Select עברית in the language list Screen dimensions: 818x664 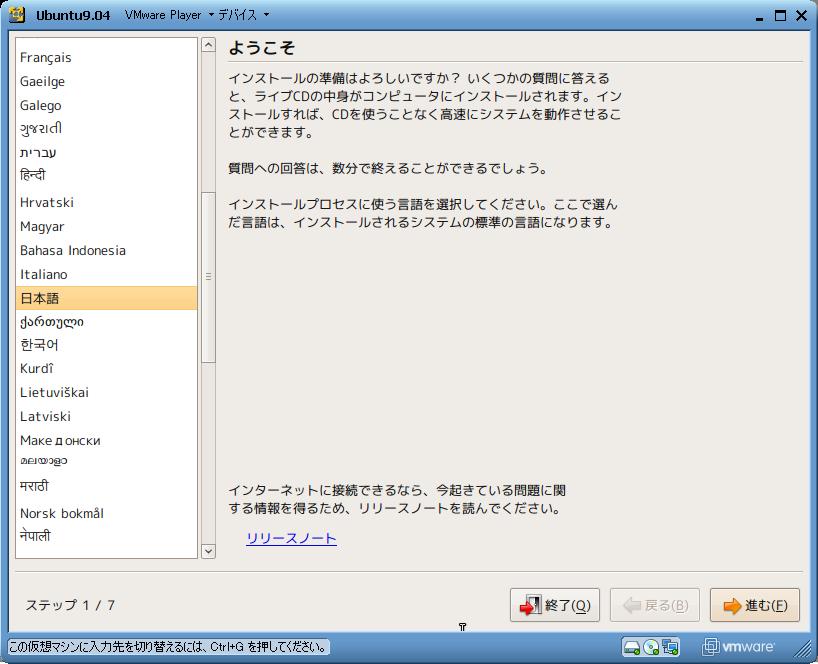point(106,152)
